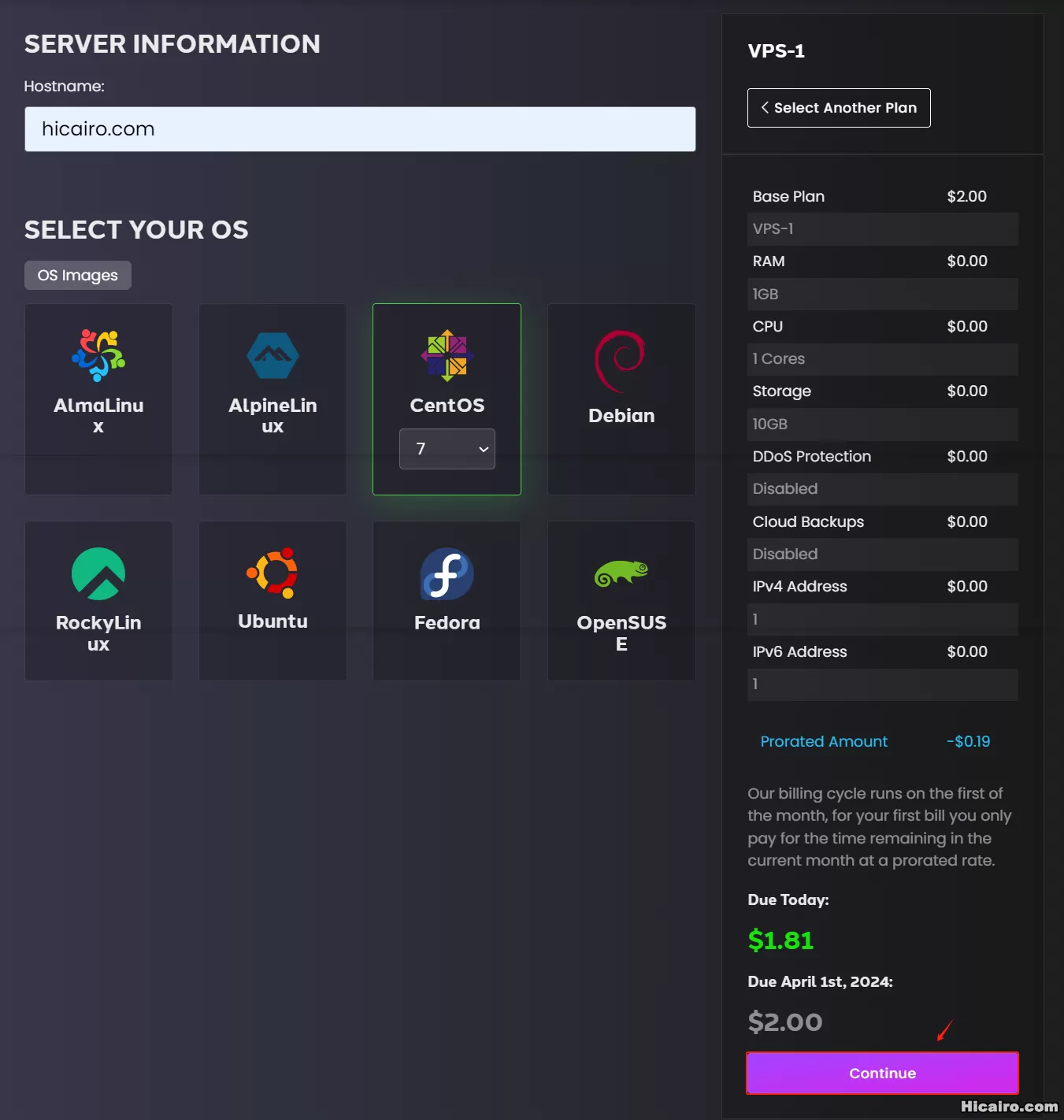Select the AlmaLinux OS logo

point(98,355)
